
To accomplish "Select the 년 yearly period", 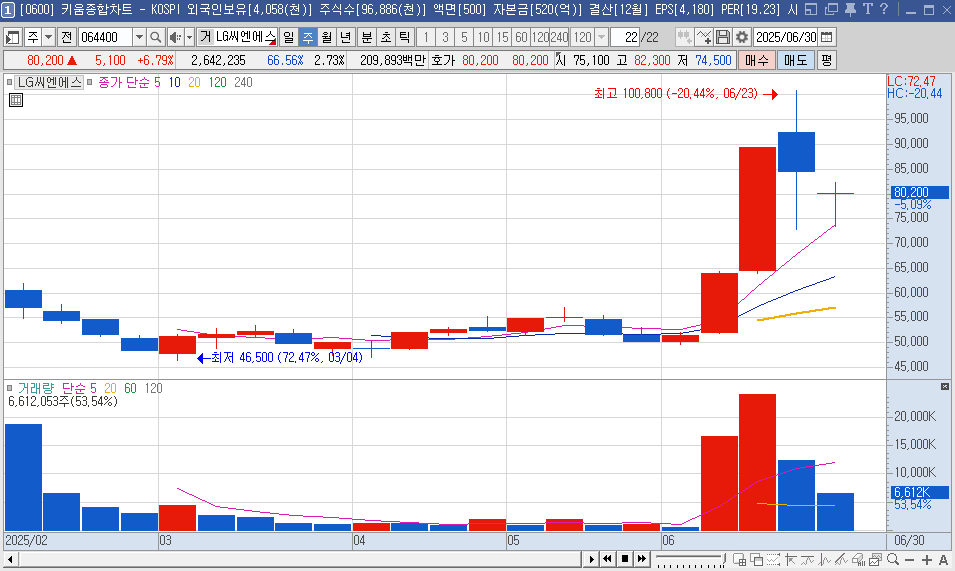I will [345, 37].
